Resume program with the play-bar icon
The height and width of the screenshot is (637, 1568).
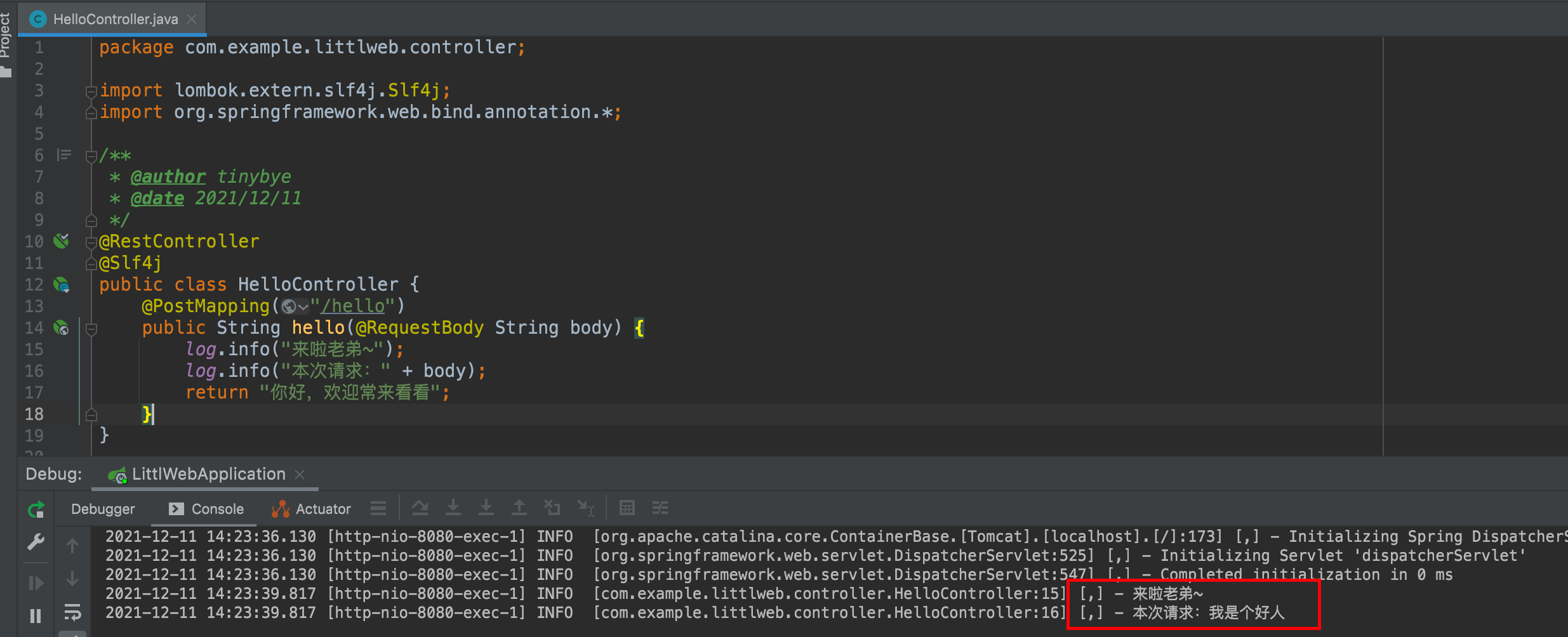36,582
